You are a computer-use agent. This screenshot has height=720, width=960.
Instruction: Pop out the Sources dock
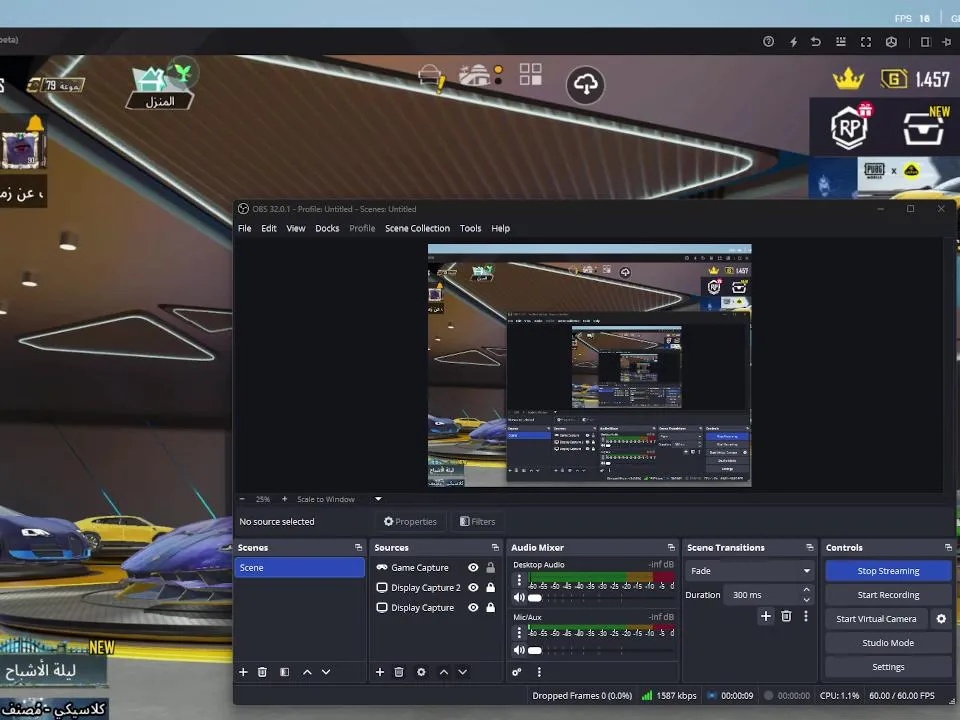pos(495,547)
